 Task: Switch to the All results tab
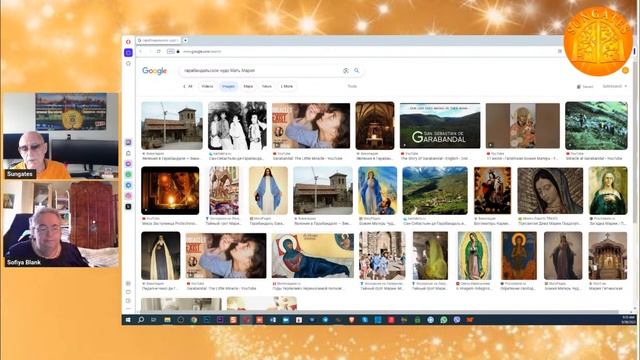pos(189,86)
